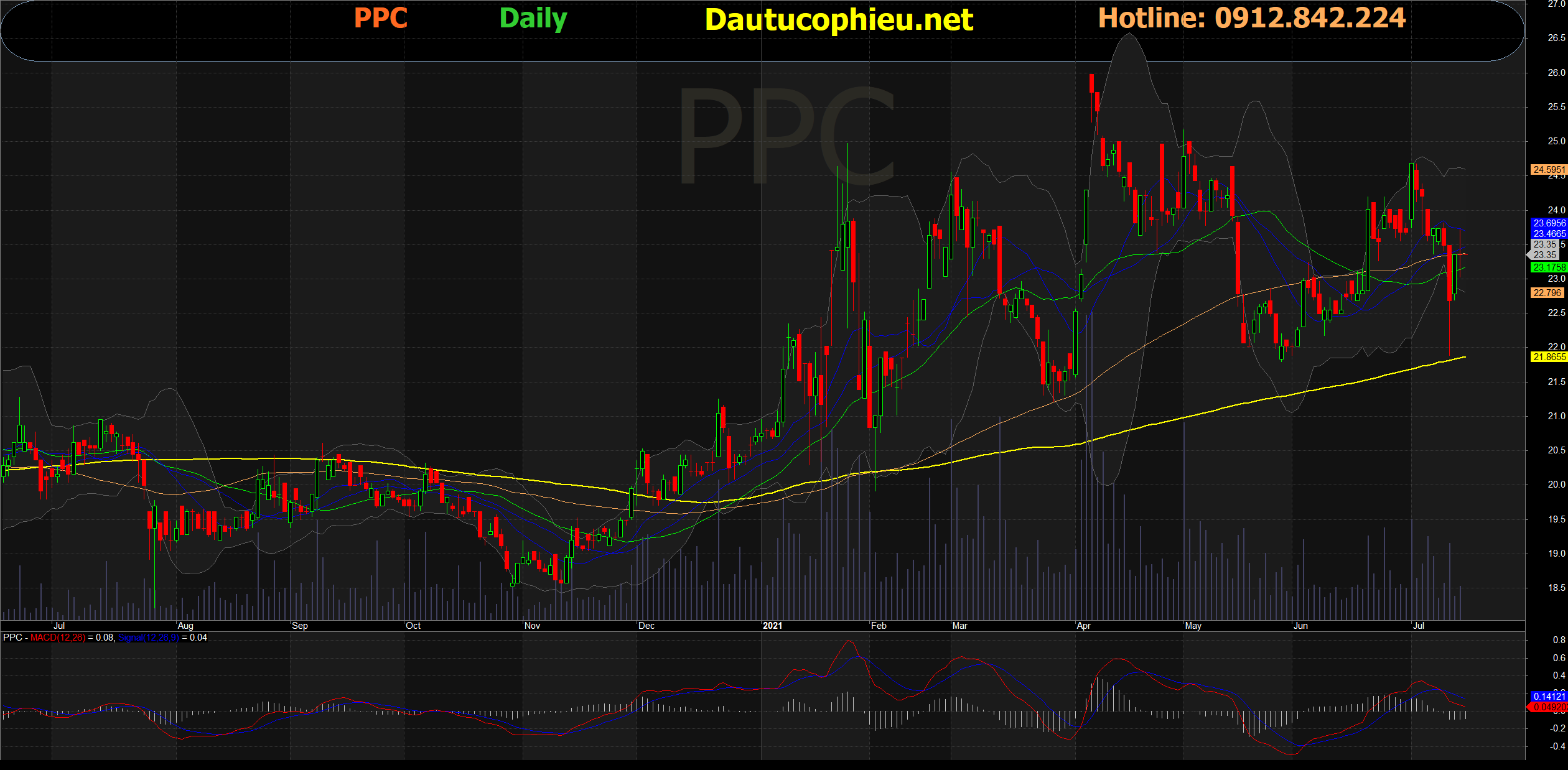
Task: Click the green 23.1758 price tag
Action: coord(1549,267)
